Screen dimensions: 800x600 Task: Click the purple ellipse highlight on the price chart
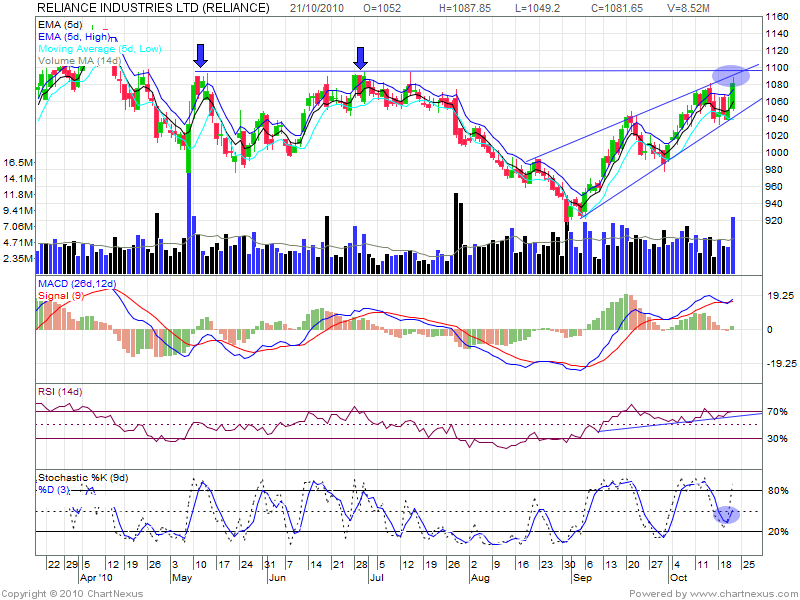click(x=731, y=74)
